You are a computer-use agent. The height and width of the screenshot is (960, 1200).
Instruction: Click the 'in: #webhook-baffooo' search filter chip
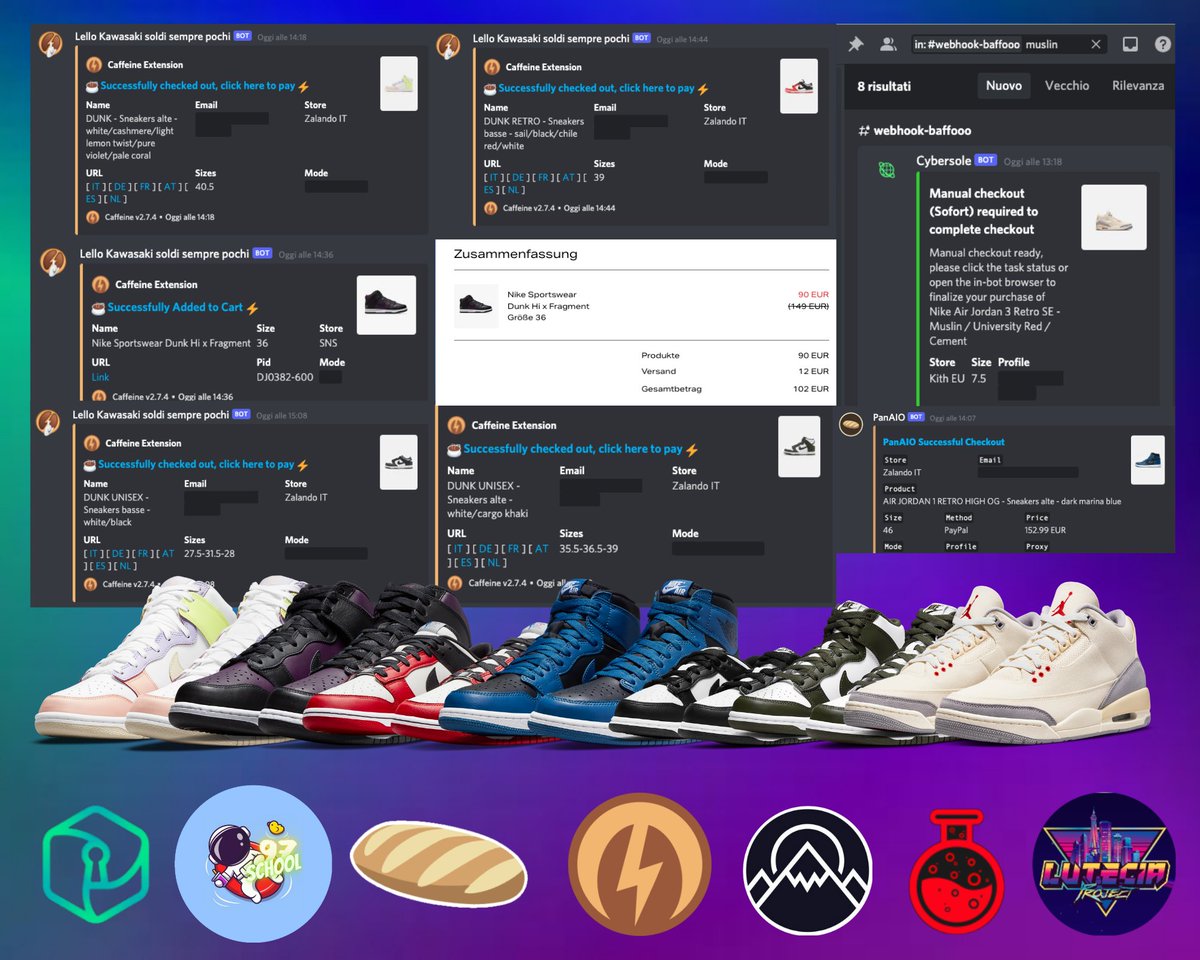click(968, 45)
